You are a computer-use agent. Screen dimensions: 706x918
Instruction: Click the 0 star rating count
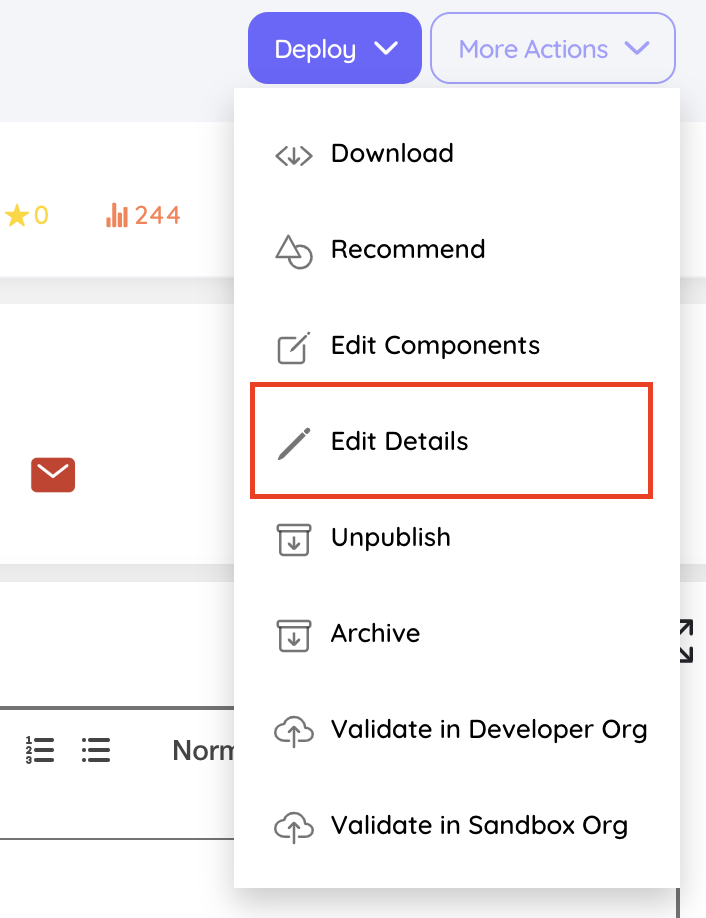point(41,215)
